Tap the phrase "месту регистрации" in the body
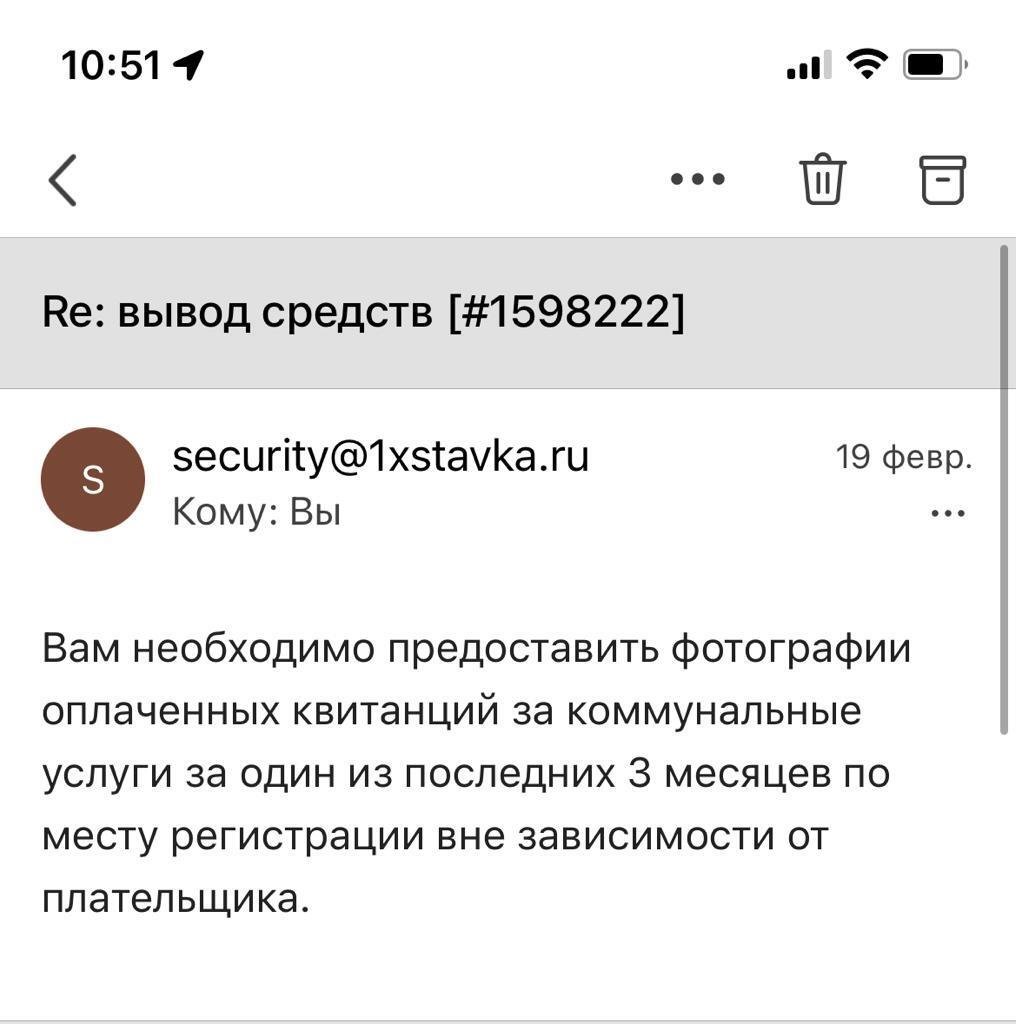1016x1024 pixels. coord(235,837)
